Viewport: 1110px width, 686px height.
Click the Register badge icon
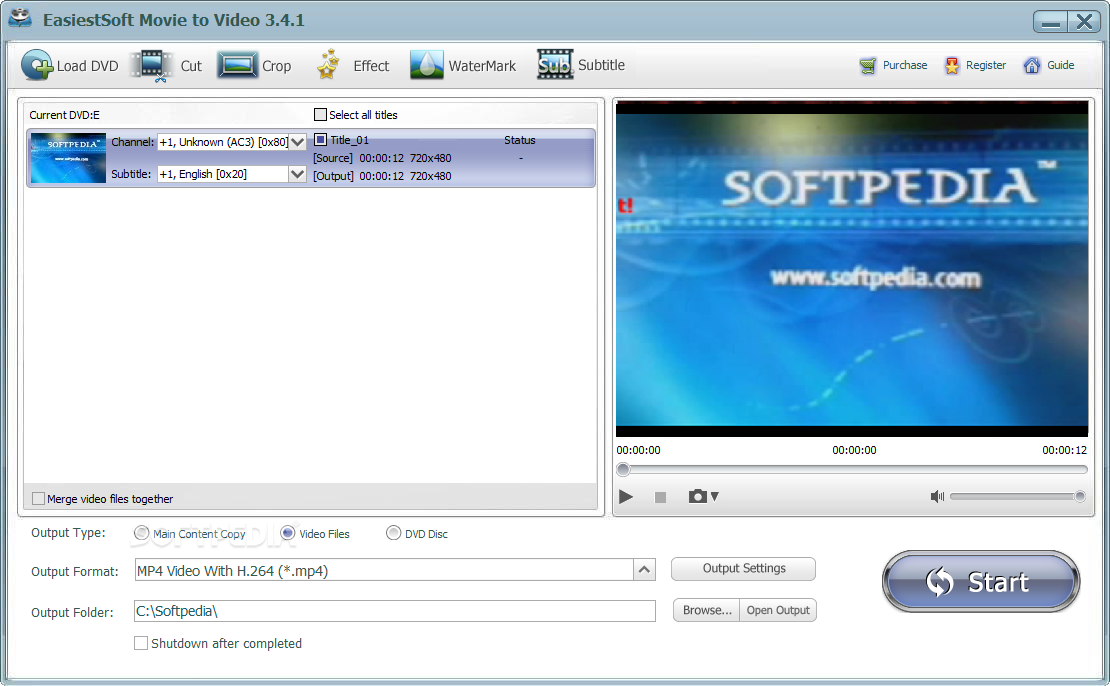pos(952,66)
